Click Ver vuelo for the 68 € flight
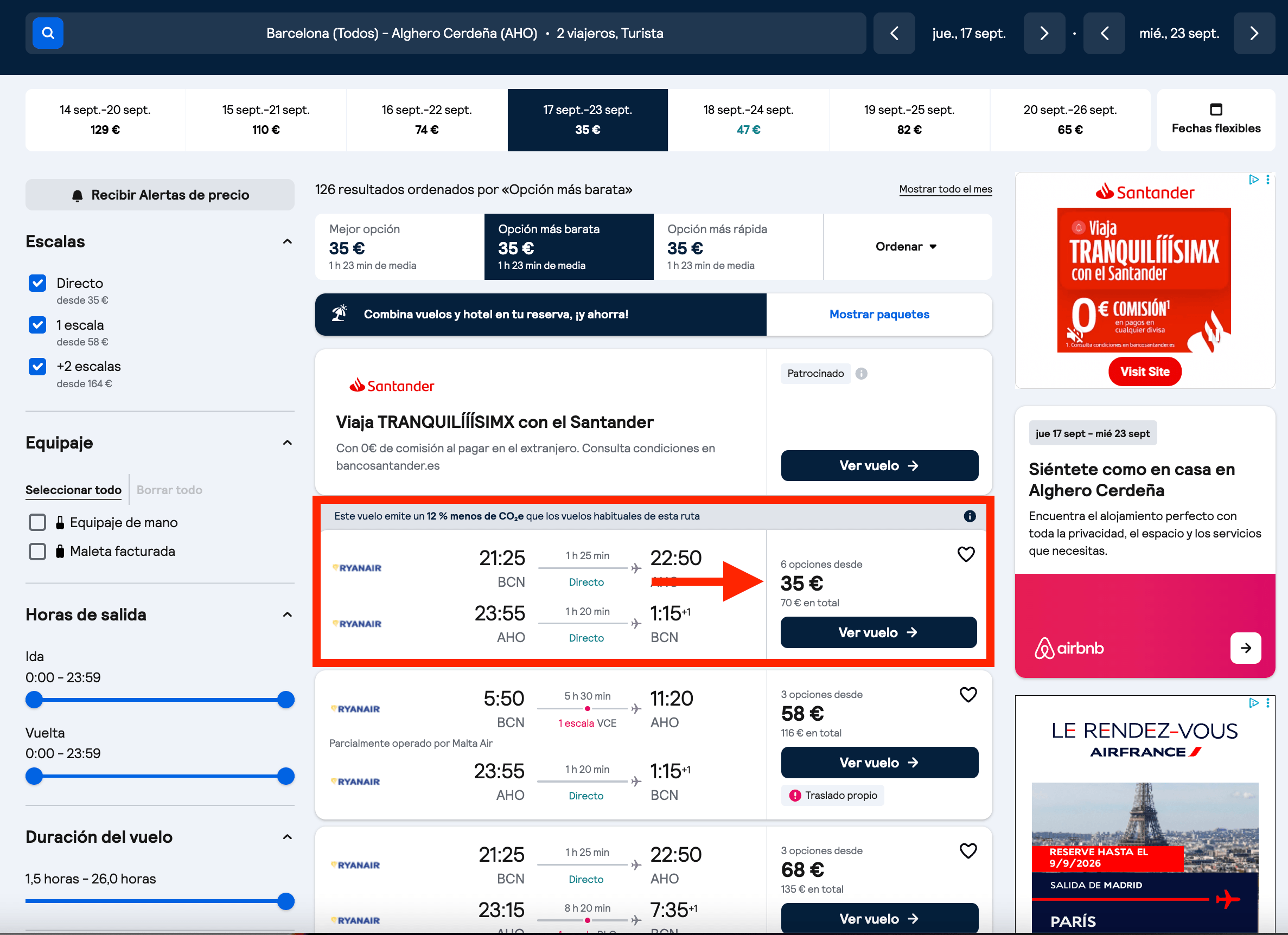Viewport: 1288px width, 935px height. [879, 918]
